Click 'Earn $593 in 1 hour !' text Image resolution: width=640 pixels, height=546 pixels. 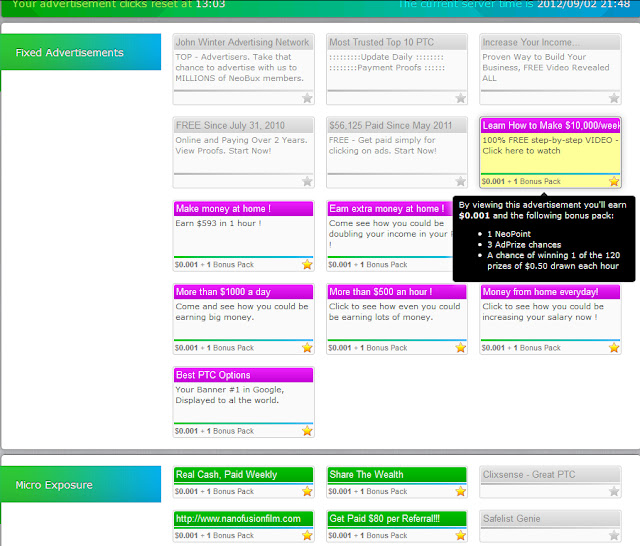coord(218,223)
